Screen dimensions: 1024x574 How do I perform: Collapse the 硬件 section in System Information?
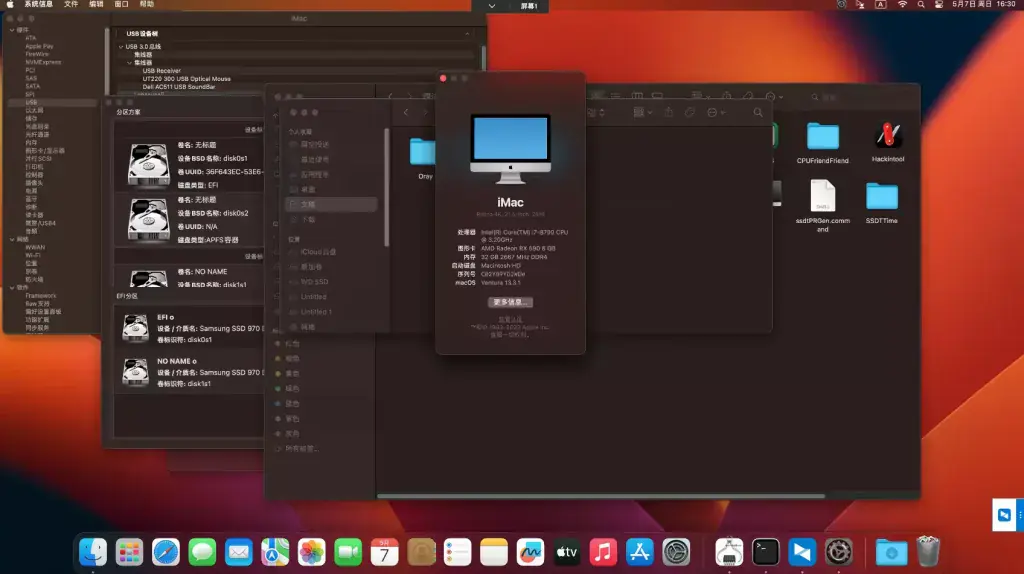(12, 30)
